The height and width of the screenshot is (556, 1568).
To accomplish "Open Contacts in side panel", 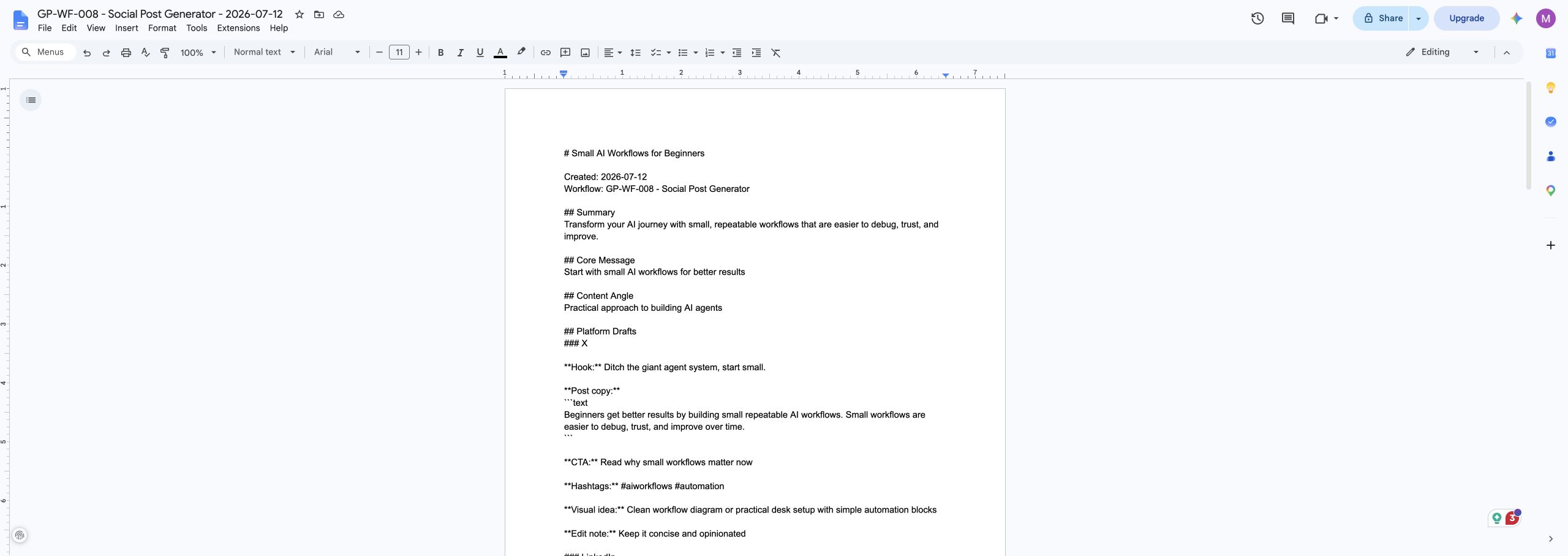I will [1551, 156].
